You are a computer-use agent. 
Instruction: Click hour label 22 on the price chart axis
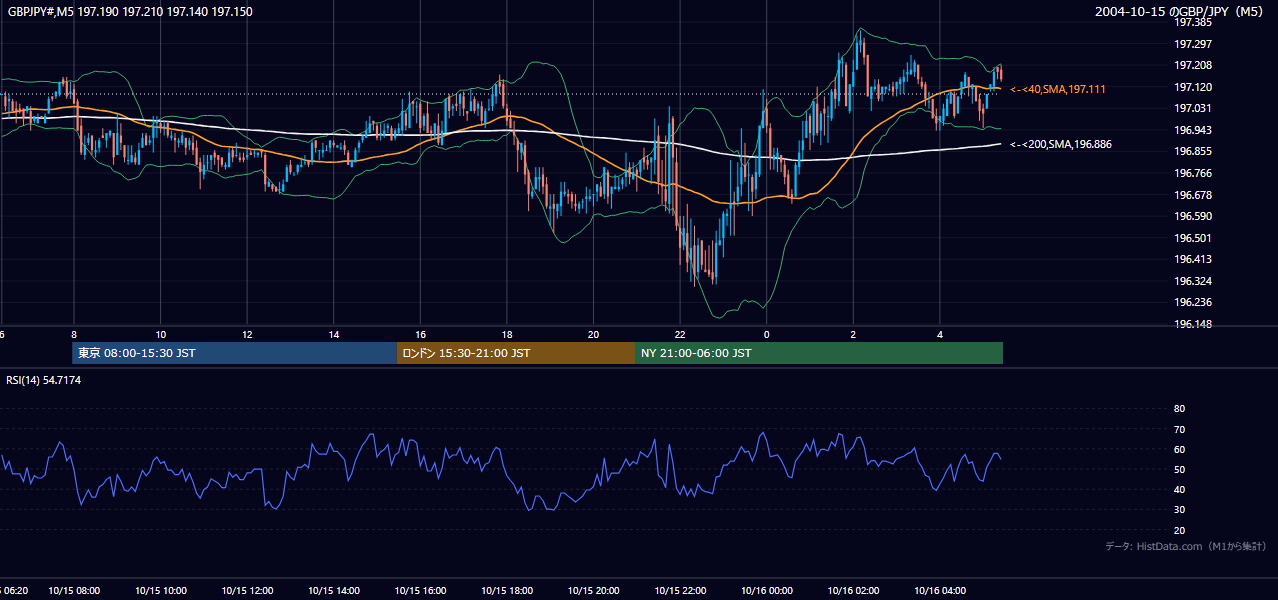[x=680, y=334]
